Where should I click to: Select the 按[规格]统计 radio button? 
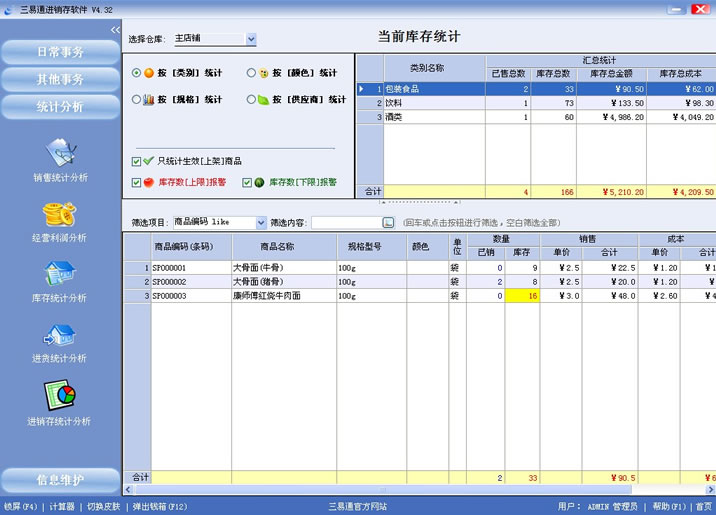point(136,99)
